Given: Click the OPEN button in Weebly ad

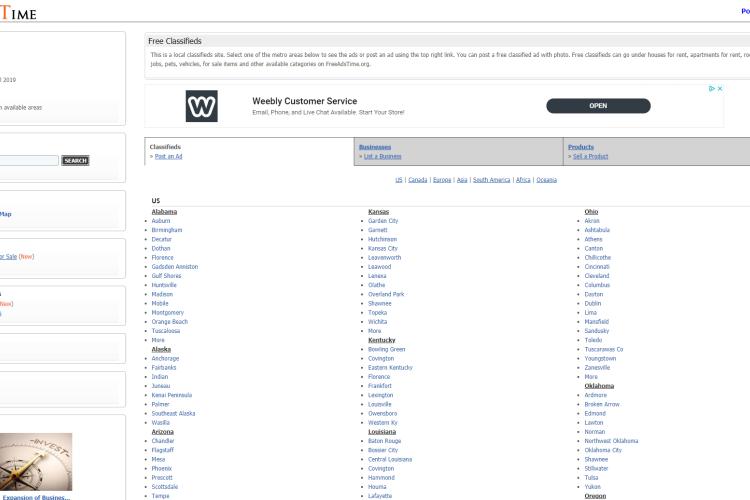Looking at the screenshot, I should coord(598,106).
